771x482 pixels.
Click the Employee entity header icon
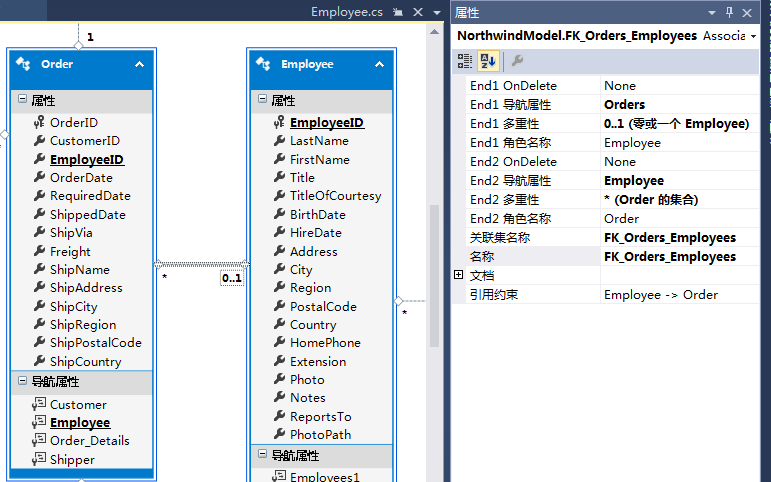(264, 64)
